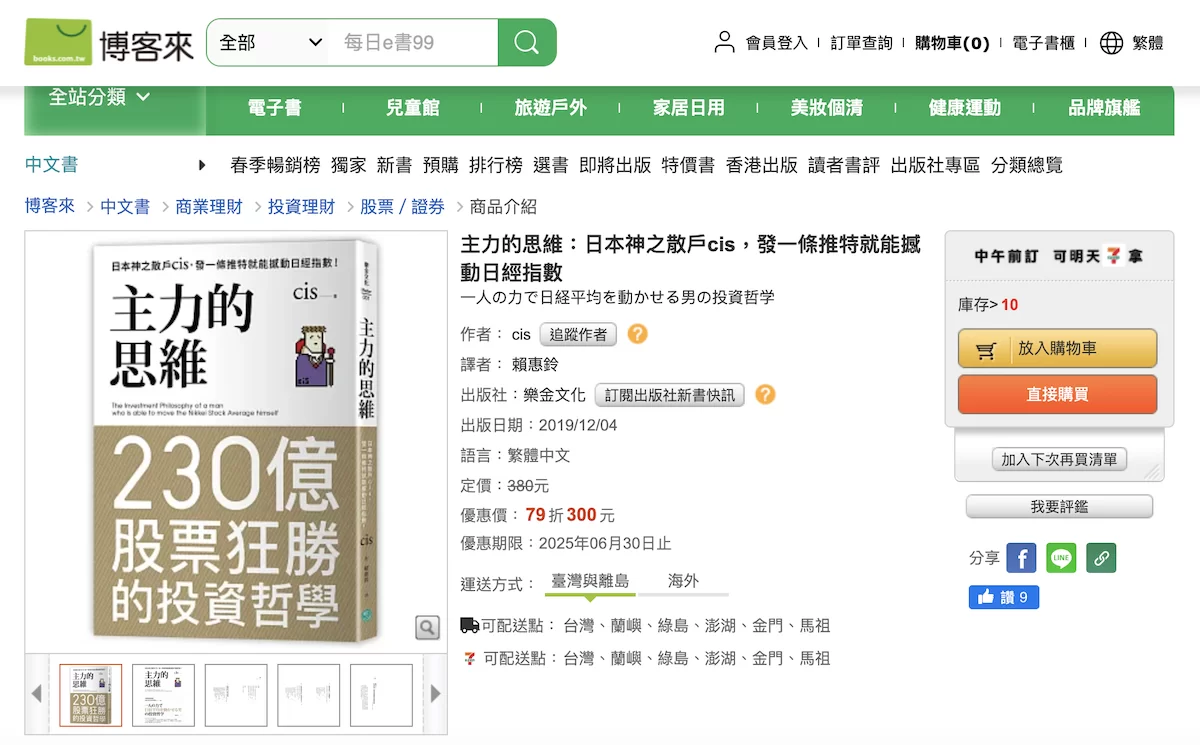Follow the author with 追蹤作者

click(x=578, y=334)
